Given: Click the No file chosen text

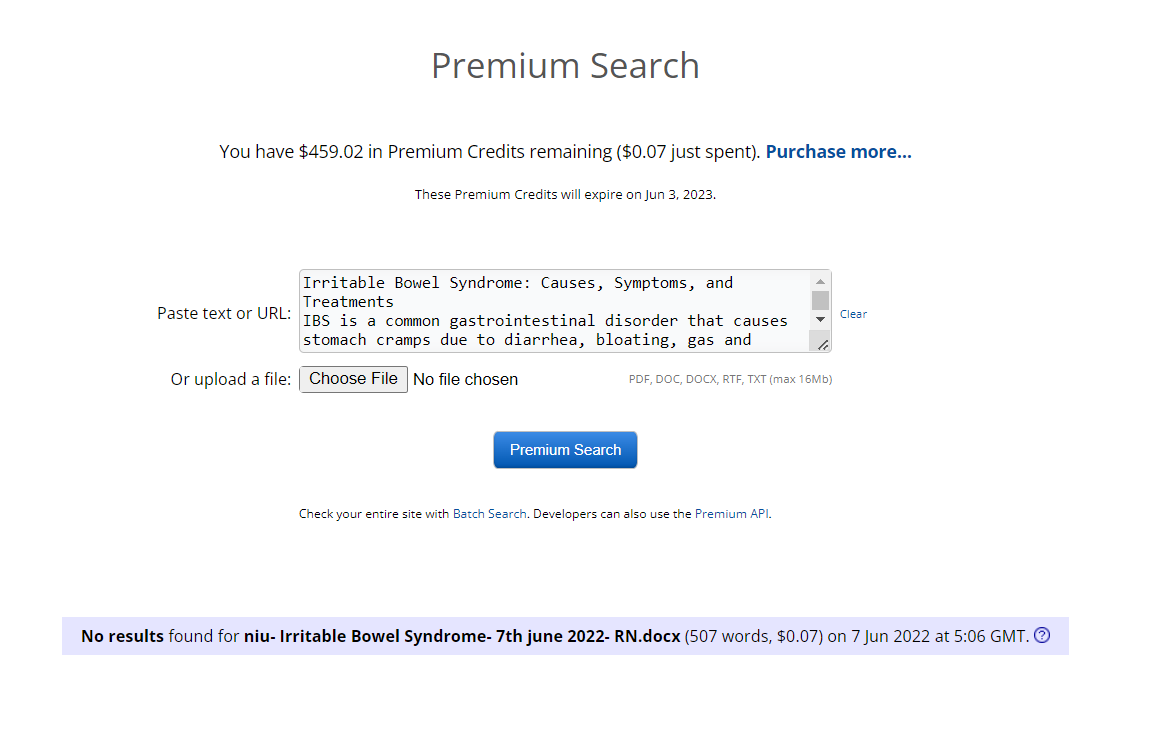Looking at the screenshot, I should [465, 379].
